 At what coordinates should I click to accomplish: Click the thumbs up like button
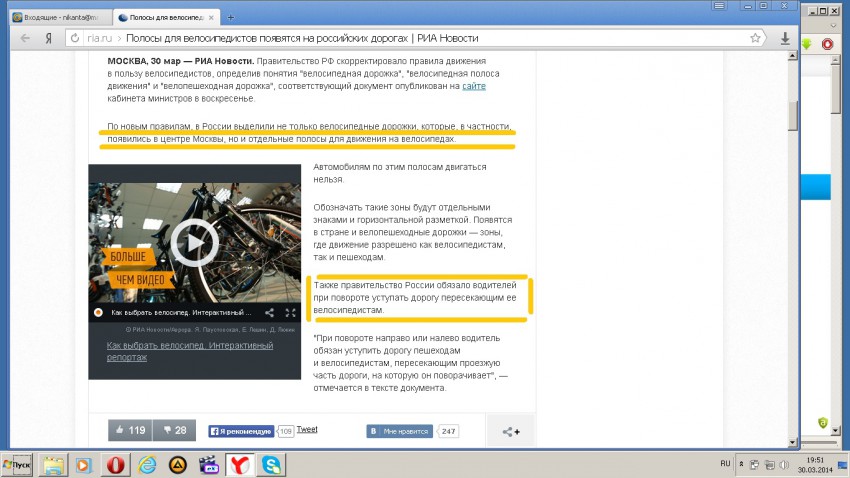129,431
